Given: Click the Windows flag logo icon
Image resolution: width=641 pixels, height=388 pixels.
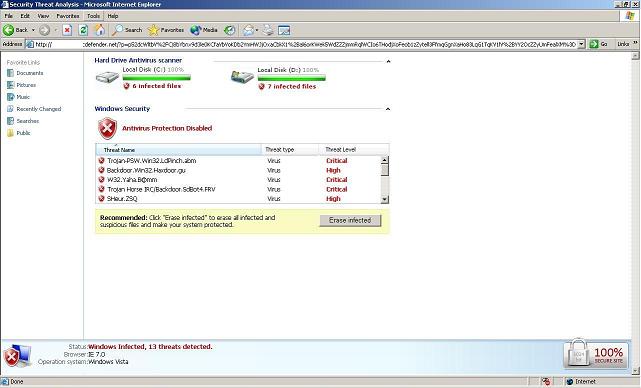Looking at the screenshot, I should click(x=630, y=16).
